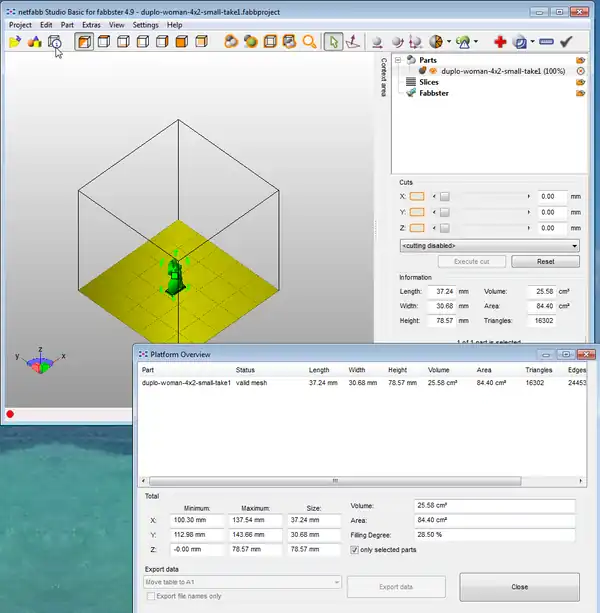
Task: Open the Platform Overview toolbar icon
Action: pyautogui.click(x=54, y=42)
